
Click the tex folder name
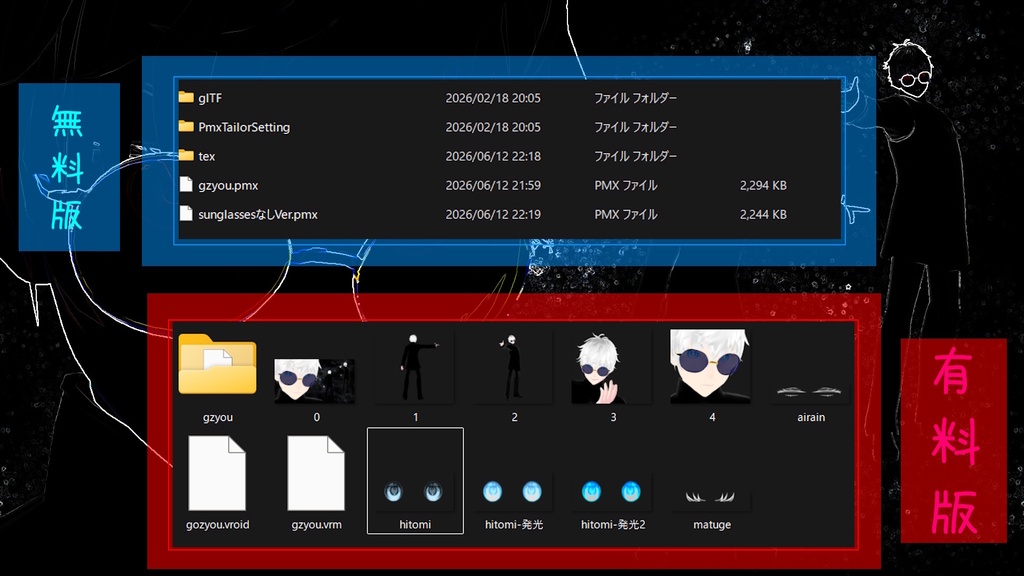206,156
